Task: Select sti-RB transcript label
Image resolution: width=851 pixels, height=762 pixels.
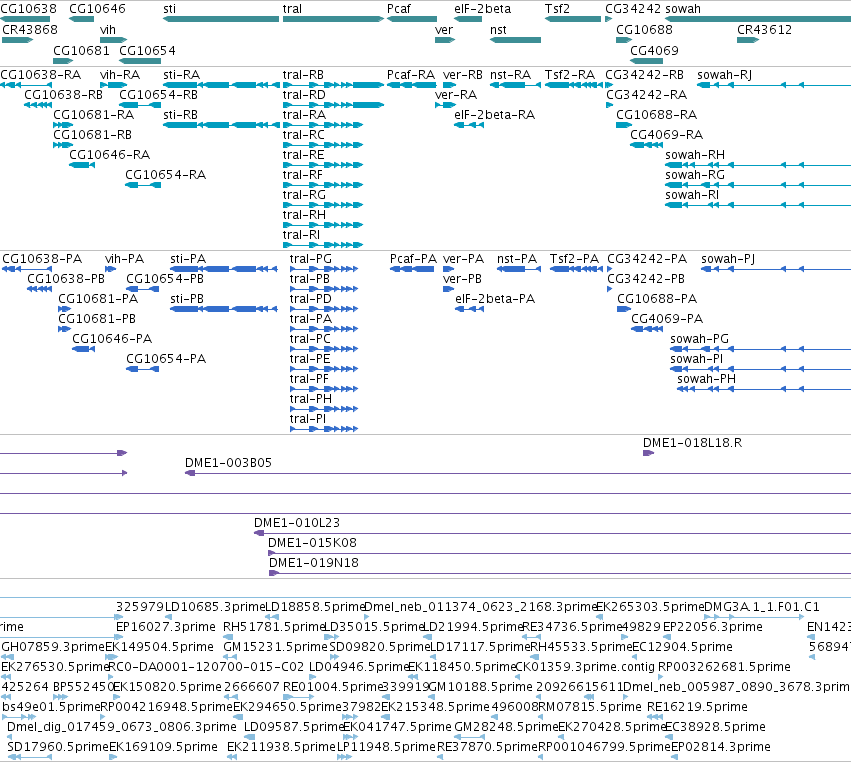Action: pos(180,115)
